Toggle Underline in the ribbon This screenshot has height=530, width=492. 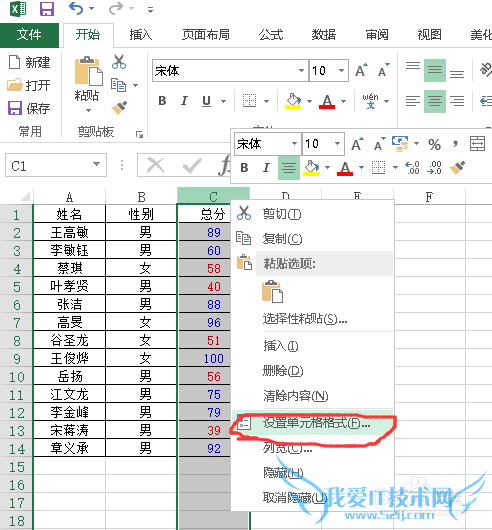pos(206,101)
